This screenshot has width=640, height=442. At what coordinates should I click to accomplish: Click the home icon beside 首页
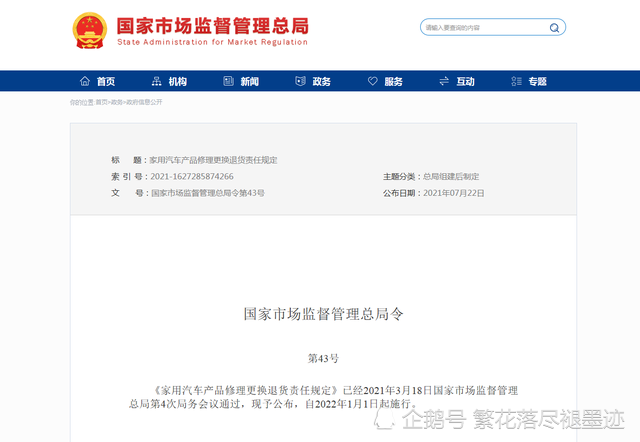point(85,81)
